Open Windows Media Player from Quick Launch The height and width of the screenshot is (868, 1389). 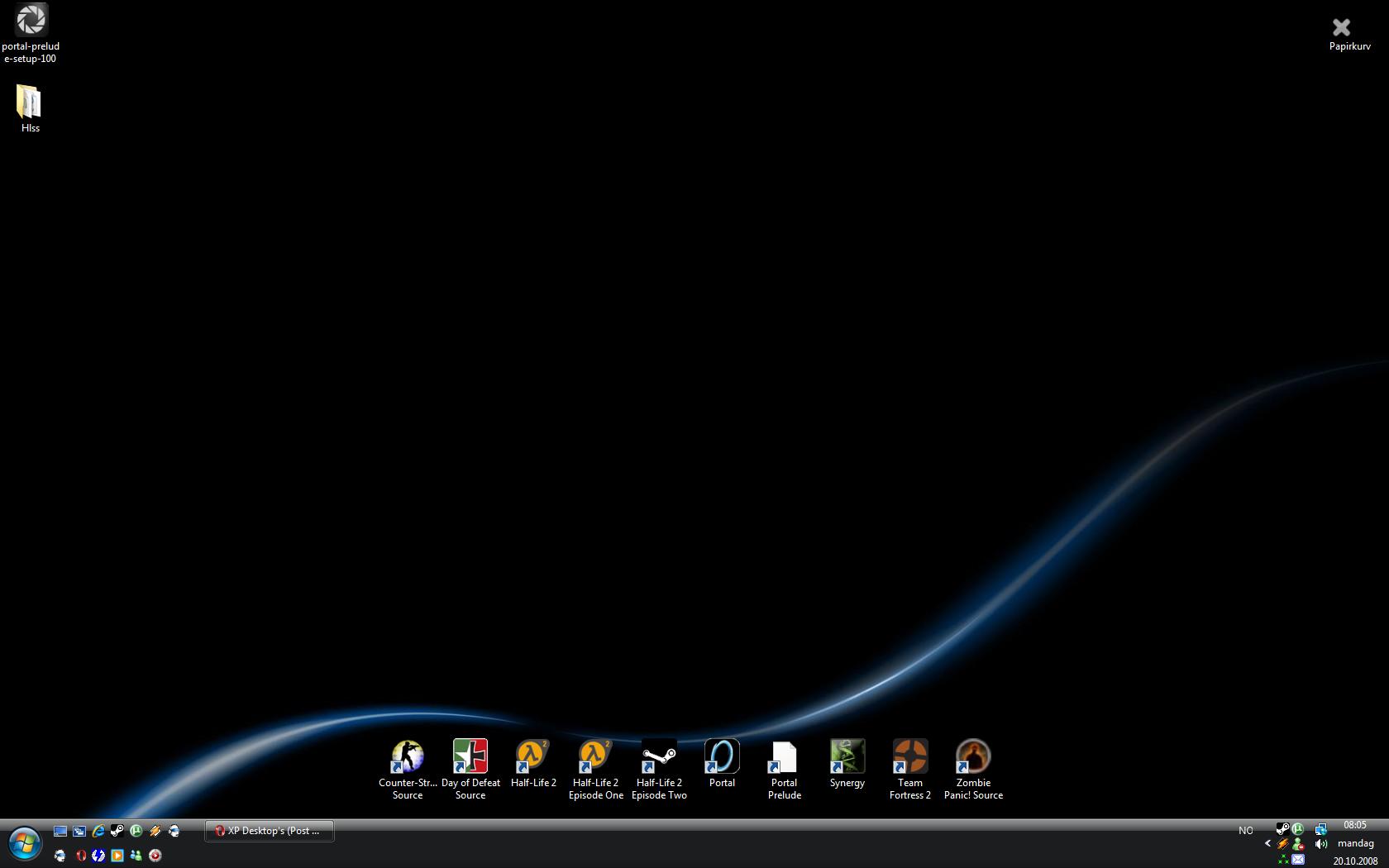pyautogui.click(x=117, y=856)
